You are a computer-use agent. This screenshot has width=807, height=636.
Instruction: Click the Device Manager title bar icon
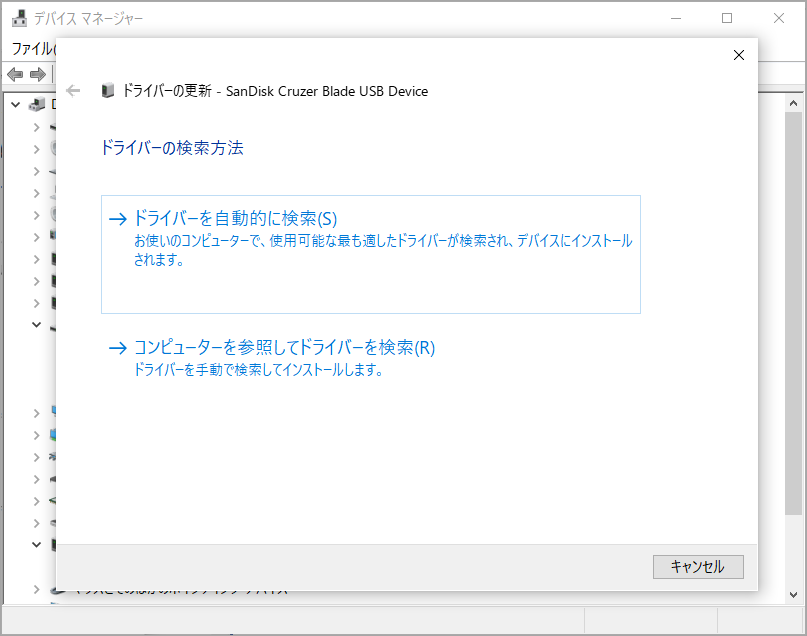point(19,19)
